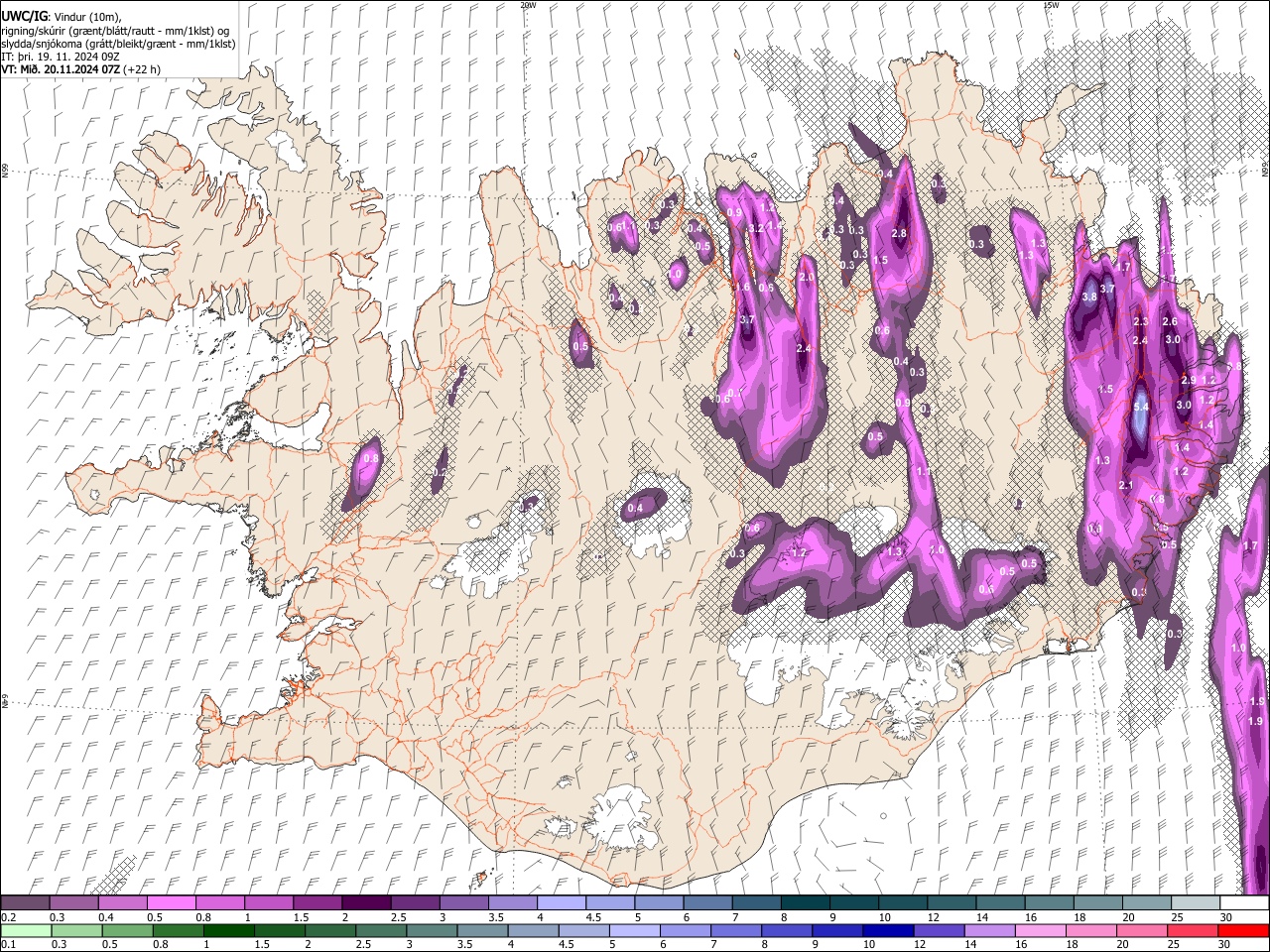Click the 20W longitude label
This screenshot has height=952, width=1270.
[x=528, y=5]
